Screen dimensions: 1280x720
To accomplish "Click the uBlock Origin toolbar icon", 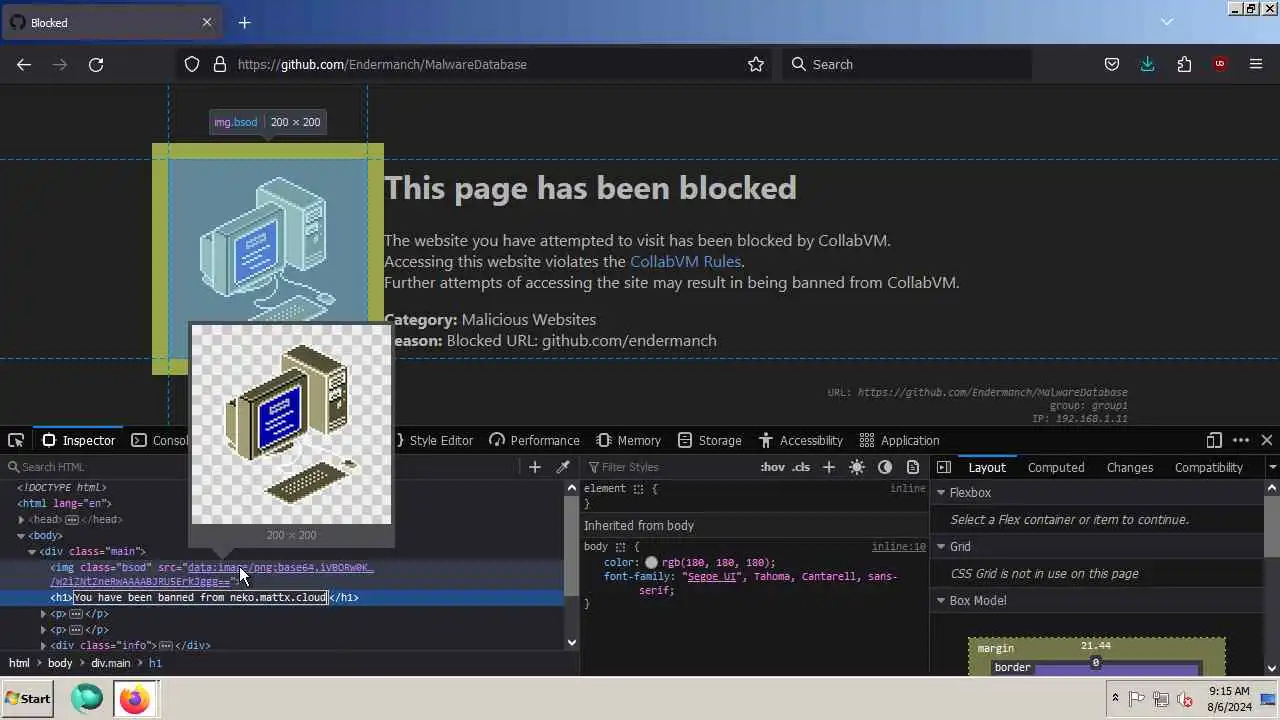I will pyautogui.click(x=1220, y=64).
